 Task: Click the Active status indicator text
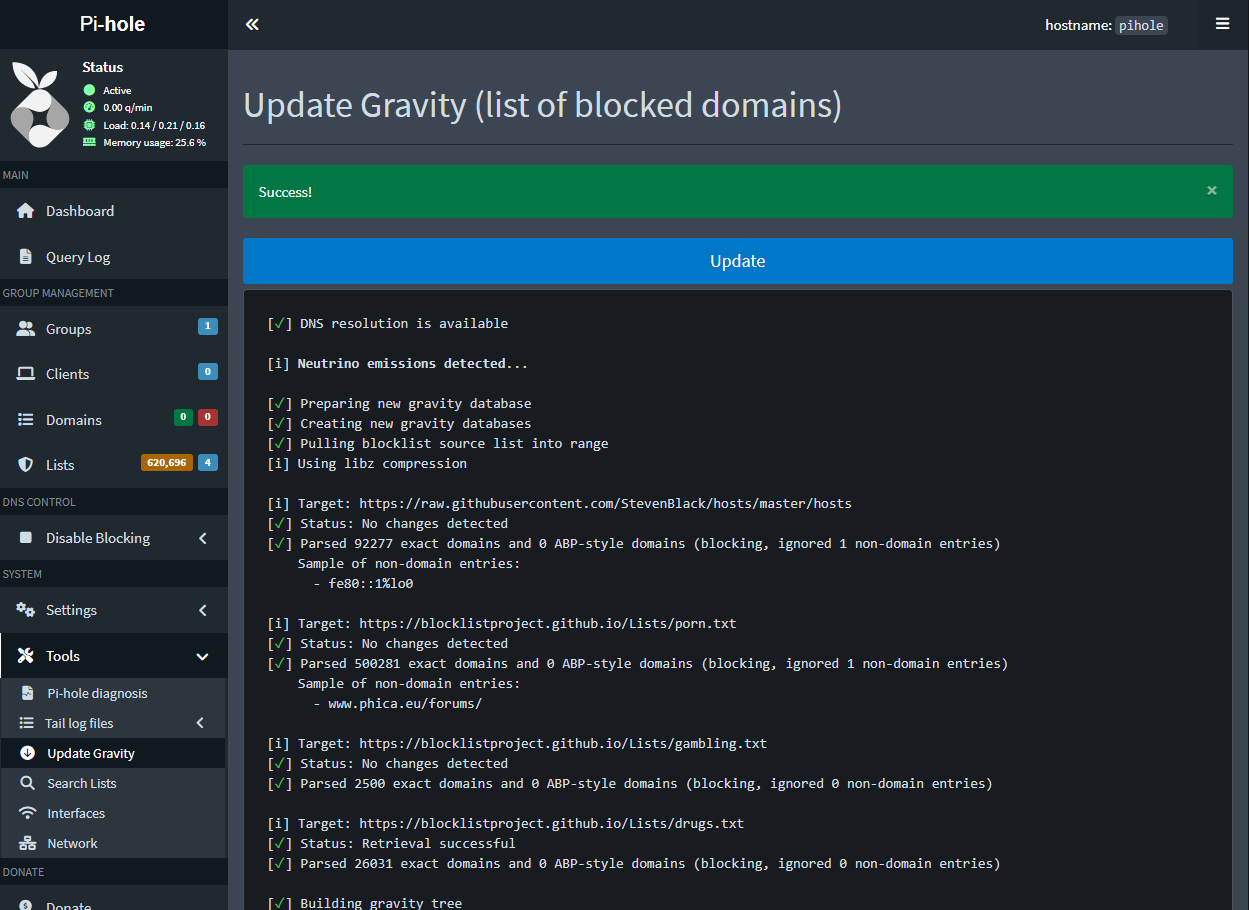tap(117, 91)
